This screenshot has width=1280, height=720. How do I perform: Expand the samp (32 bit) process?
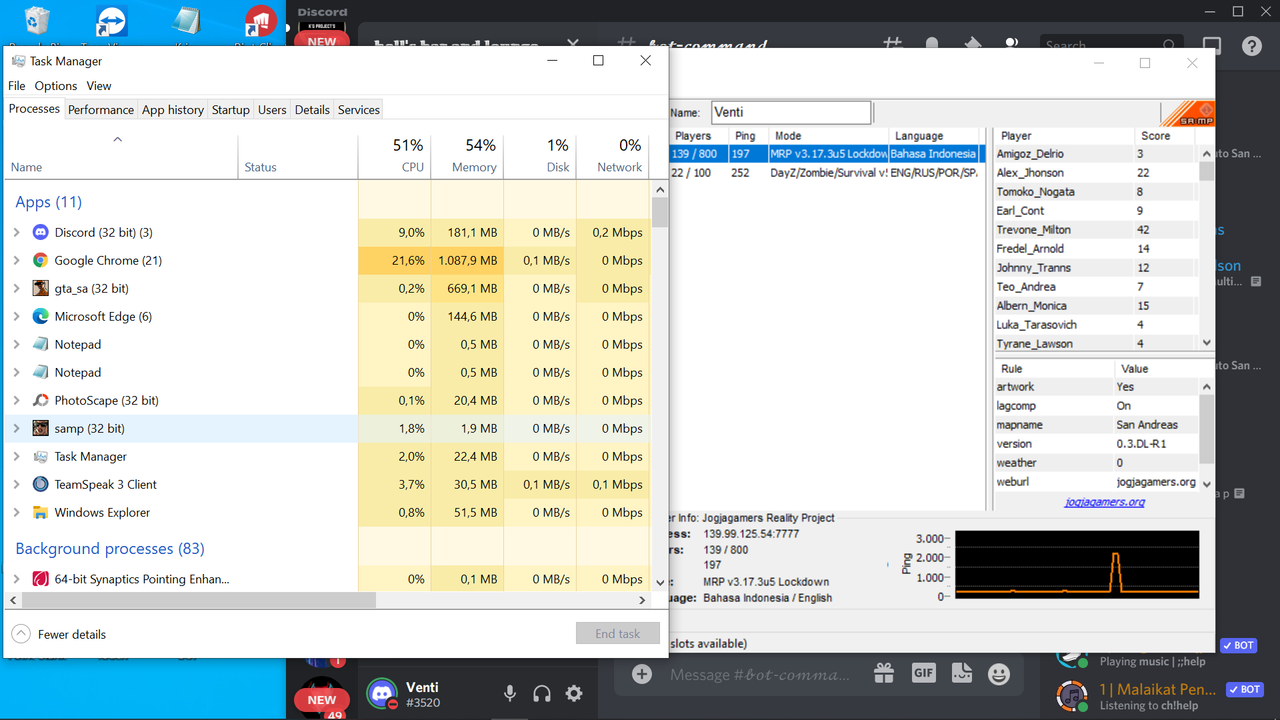point(16,428)
